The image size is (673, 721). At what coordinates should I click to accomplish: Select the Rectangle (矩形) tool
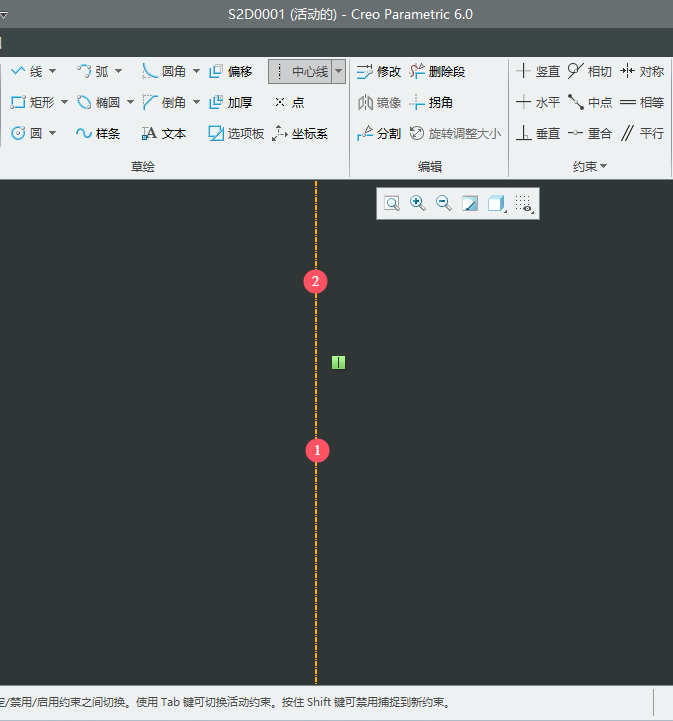click(x=33, y=102)
